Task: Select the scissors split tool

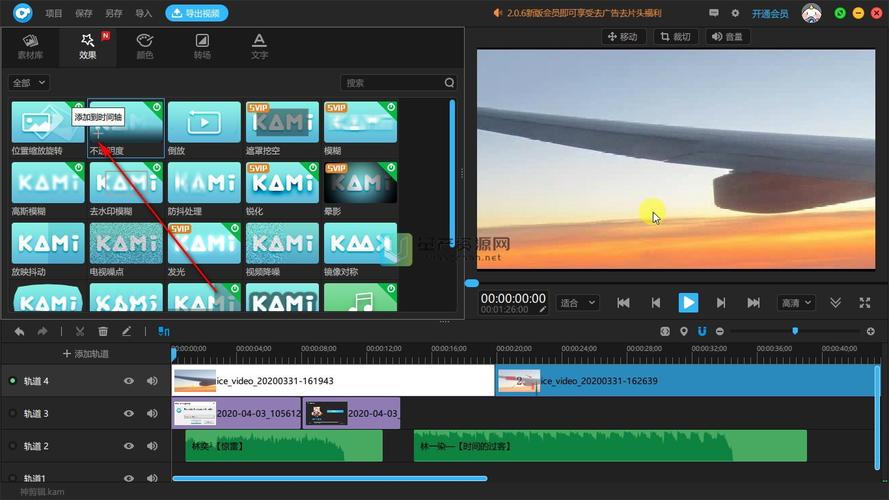Action: 80,331
